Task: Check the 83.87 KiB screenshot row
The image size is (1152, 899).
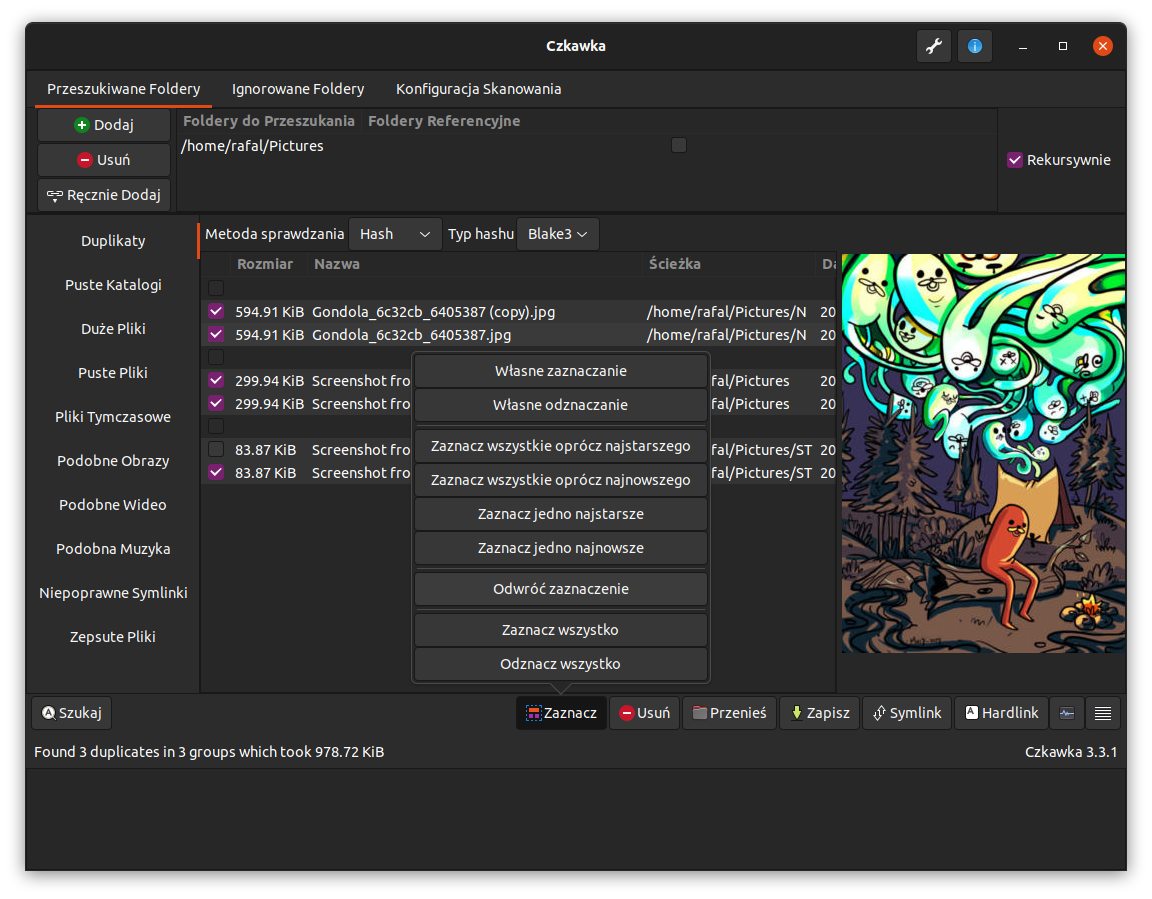Action: (215, 449)
